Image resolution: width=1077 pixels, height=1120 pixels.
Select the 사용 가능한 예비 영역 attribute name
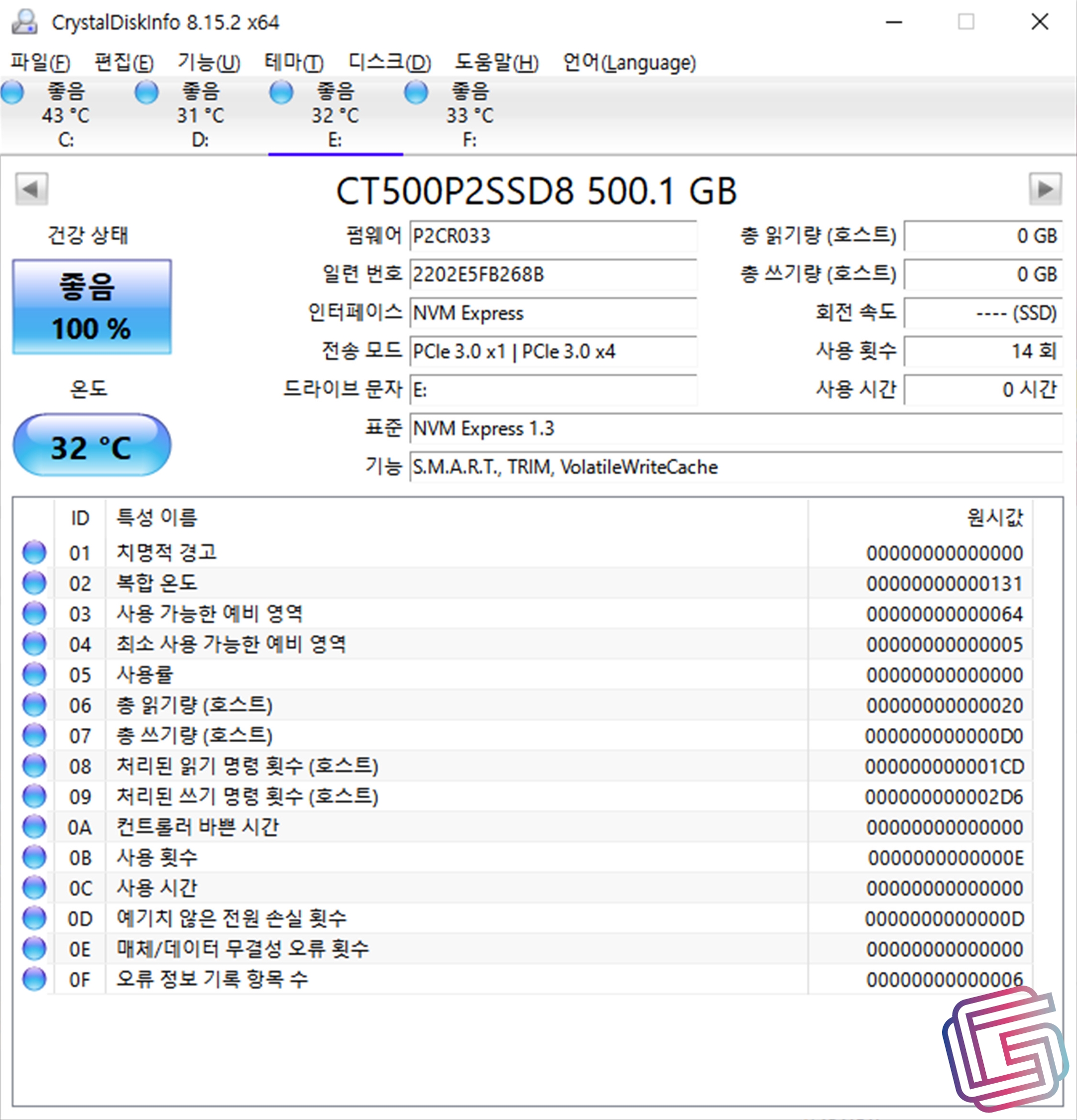[210, 613]
